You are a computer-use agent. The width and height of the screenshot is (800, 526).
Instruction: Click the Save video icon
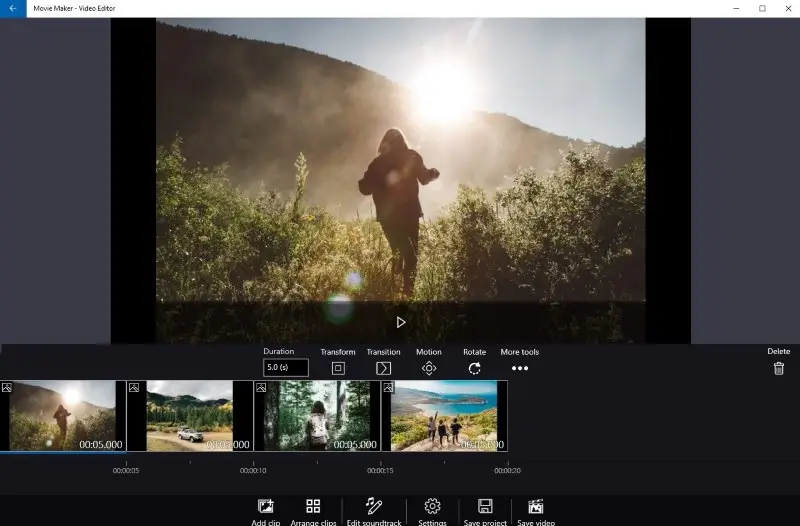coord(536,506)
